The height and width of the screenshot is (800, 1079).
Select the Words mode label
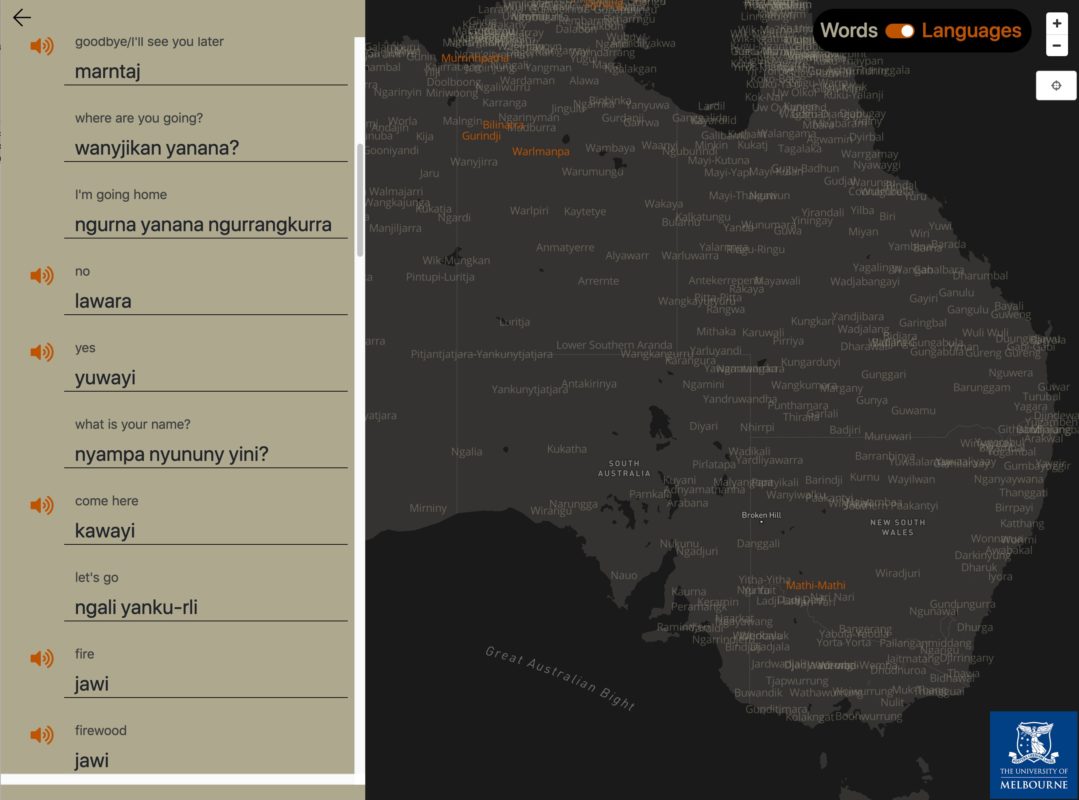click(848, 31)
